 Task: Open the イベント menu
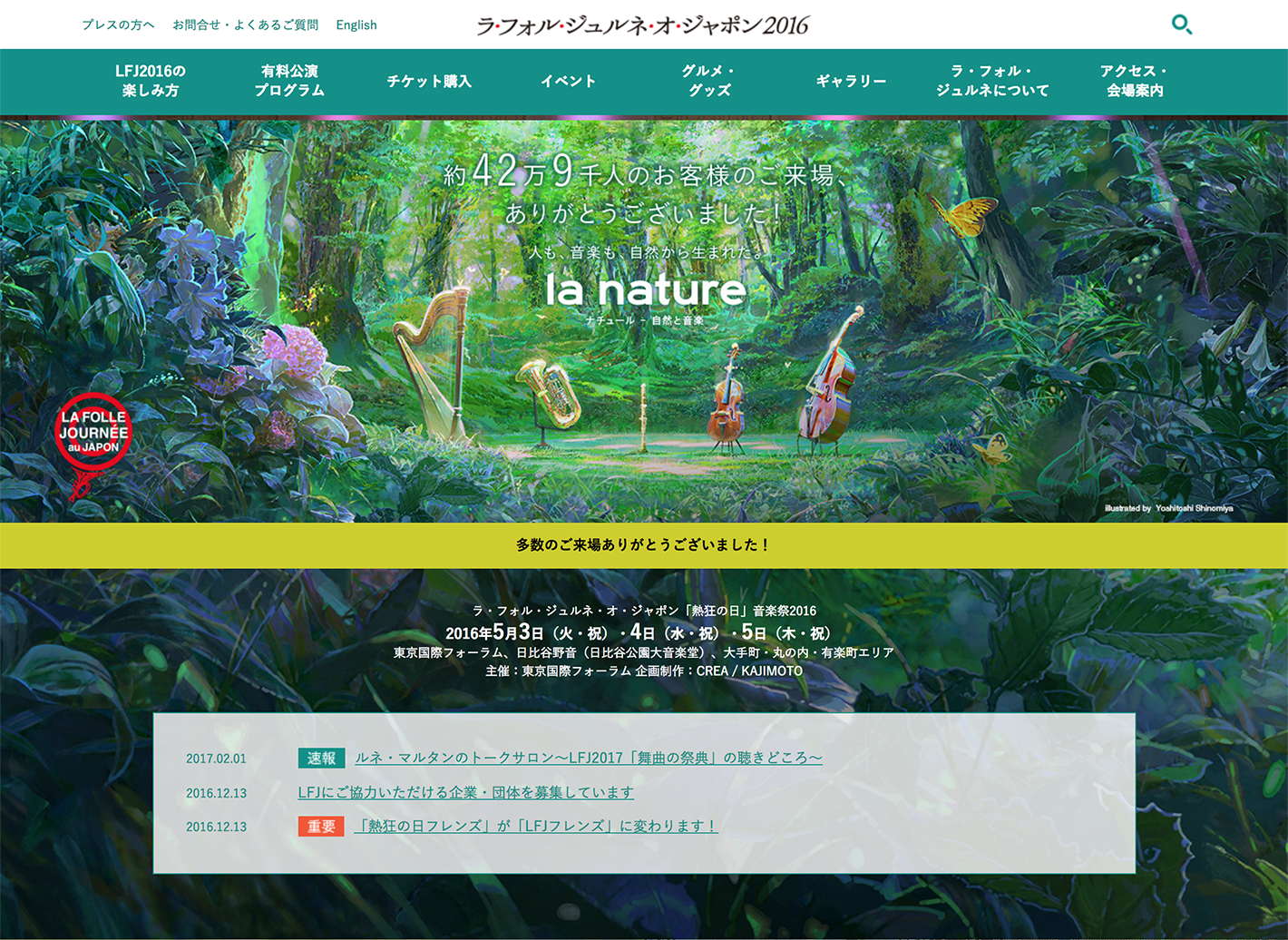569,81
